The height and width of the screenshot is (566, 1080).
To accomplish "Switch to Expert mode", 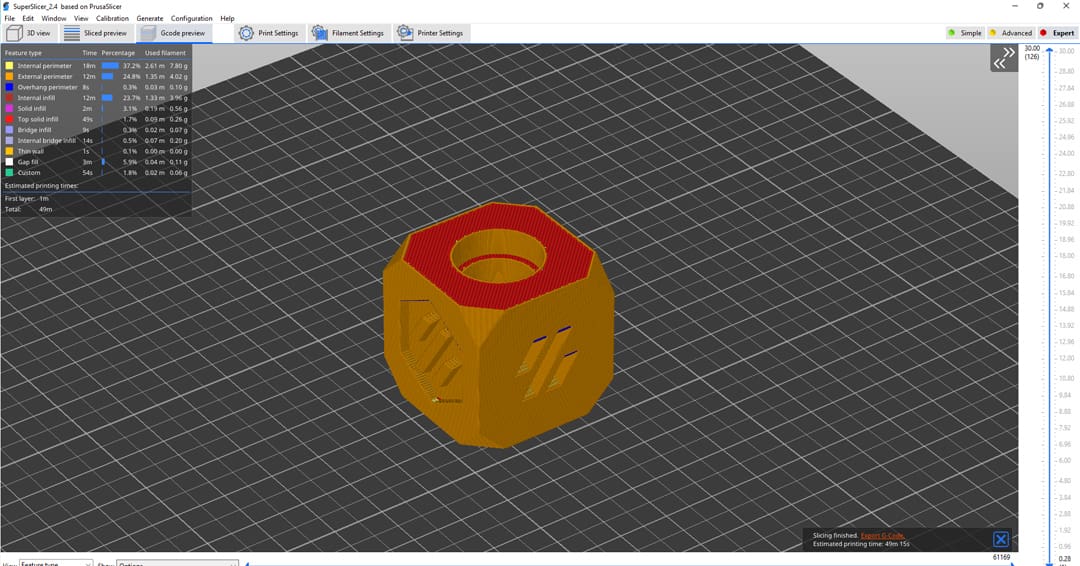I will pos(1057,33).
